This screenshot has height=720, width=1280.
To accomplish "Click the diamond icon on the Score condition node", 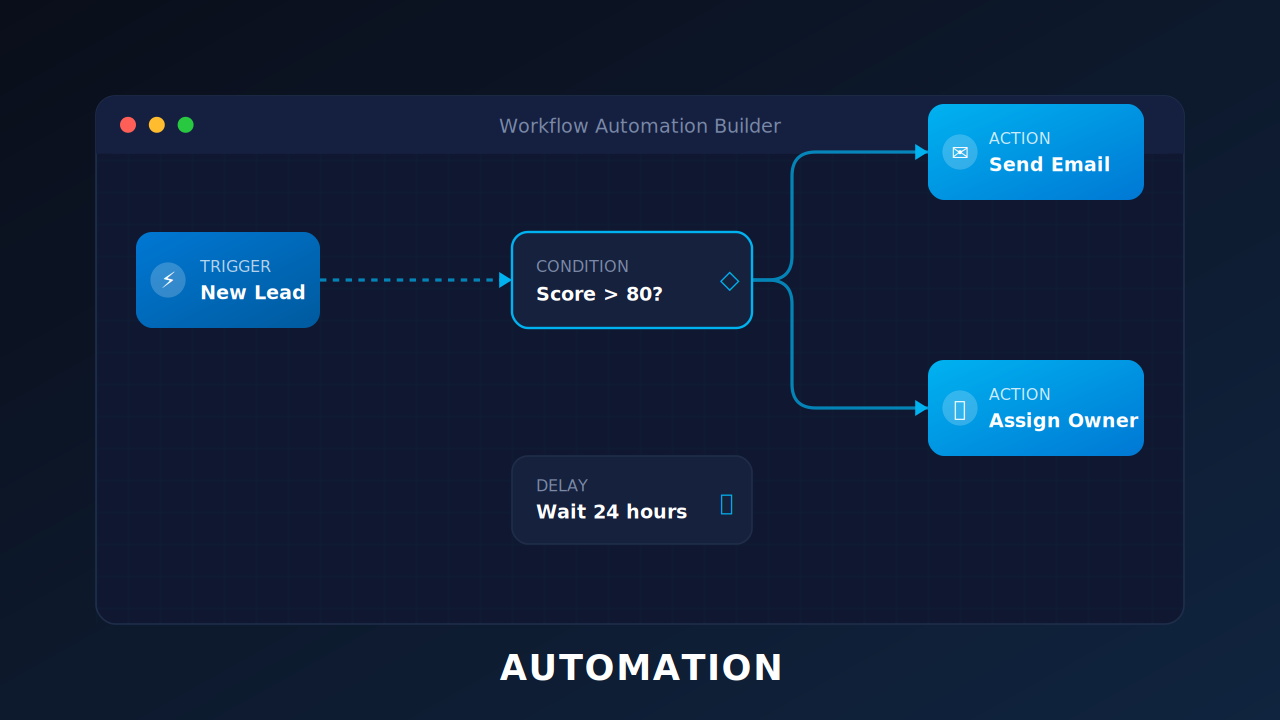I will pos(730,281).
